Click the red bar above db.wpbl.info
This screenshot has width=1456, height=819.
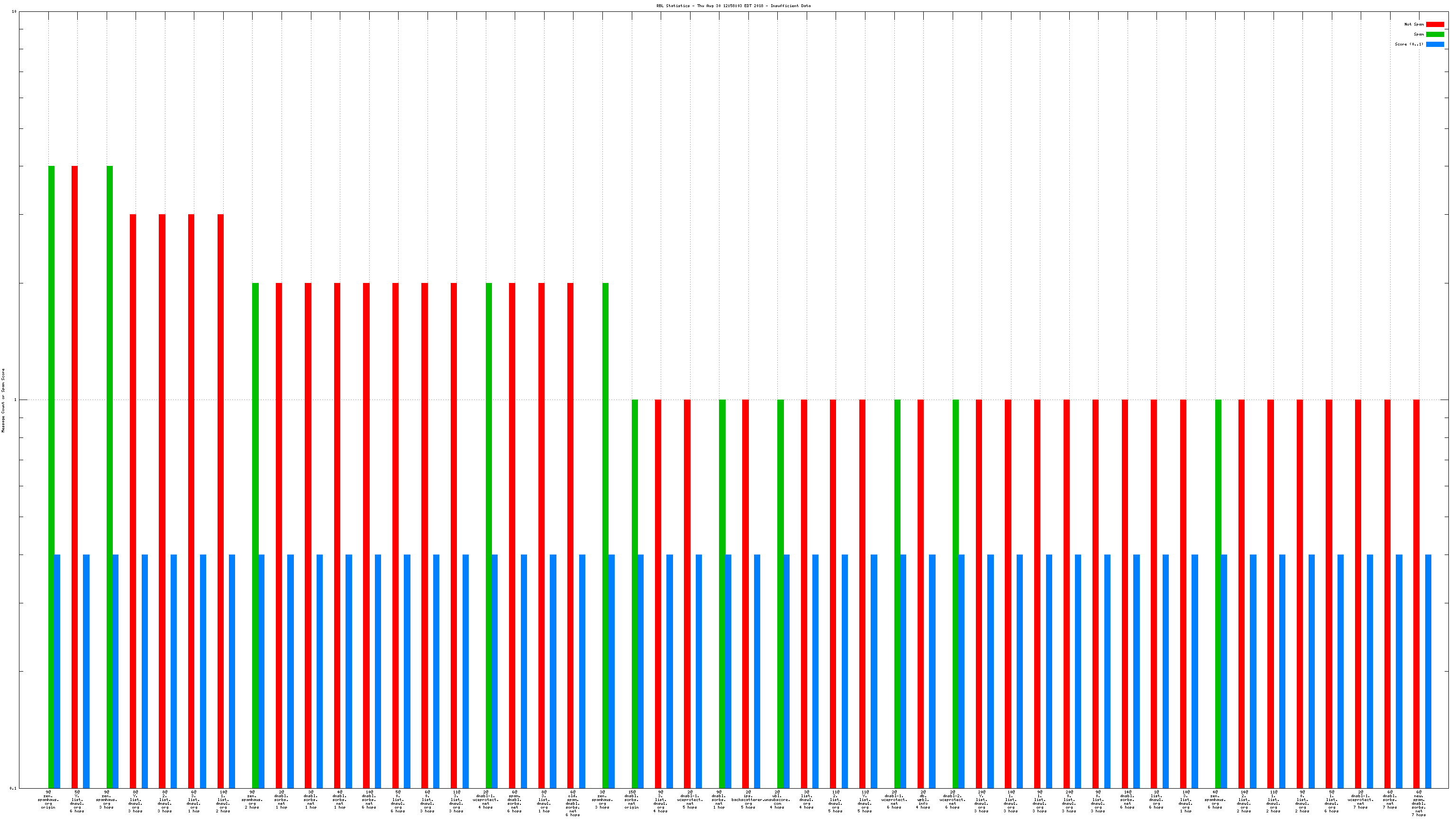click(x=921, y=565)
